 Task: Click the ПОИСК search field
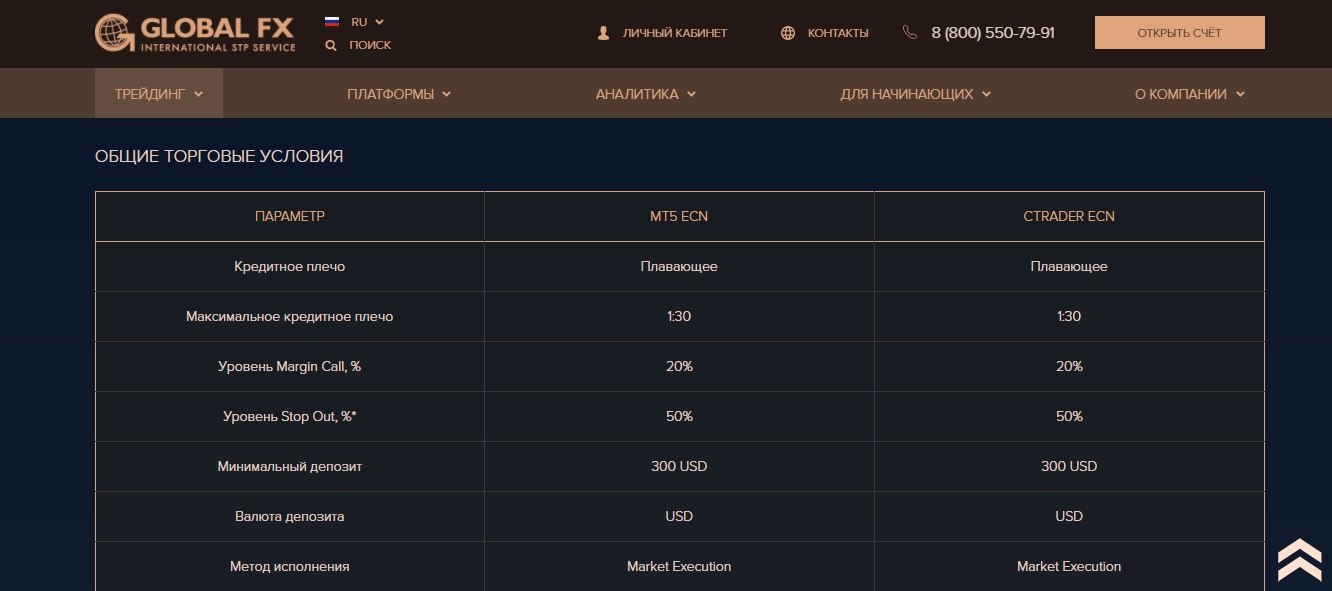click(x=371, y=45)
